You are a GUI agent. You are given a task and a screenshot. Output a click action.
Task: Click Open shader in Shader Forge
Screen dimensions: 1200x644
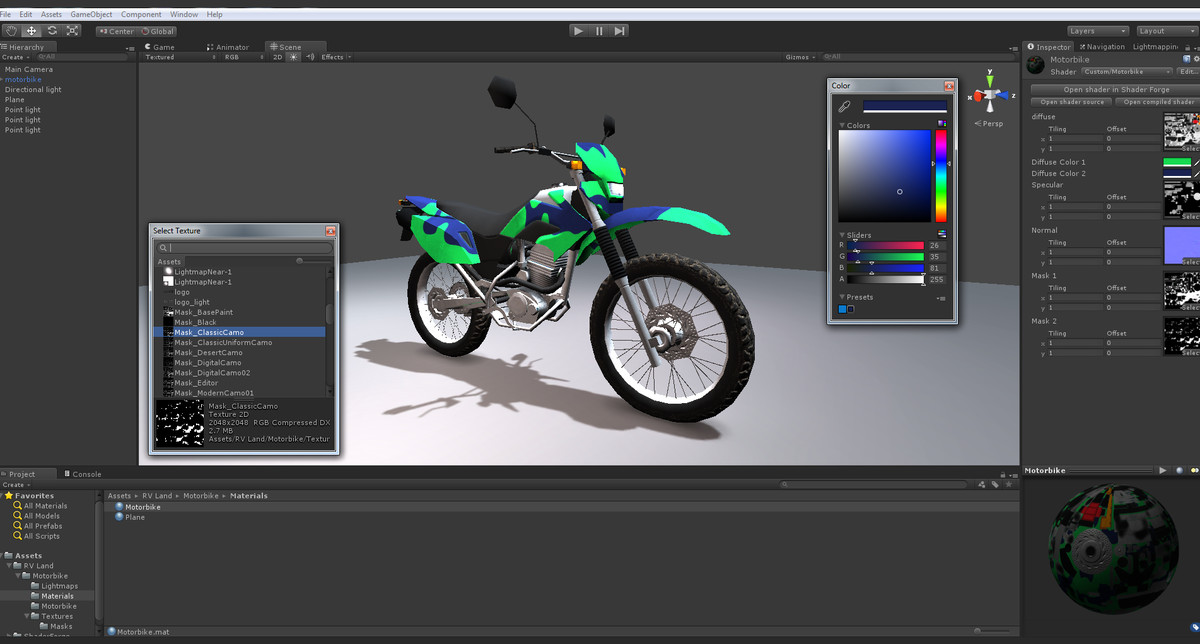tap(1113, 89)
